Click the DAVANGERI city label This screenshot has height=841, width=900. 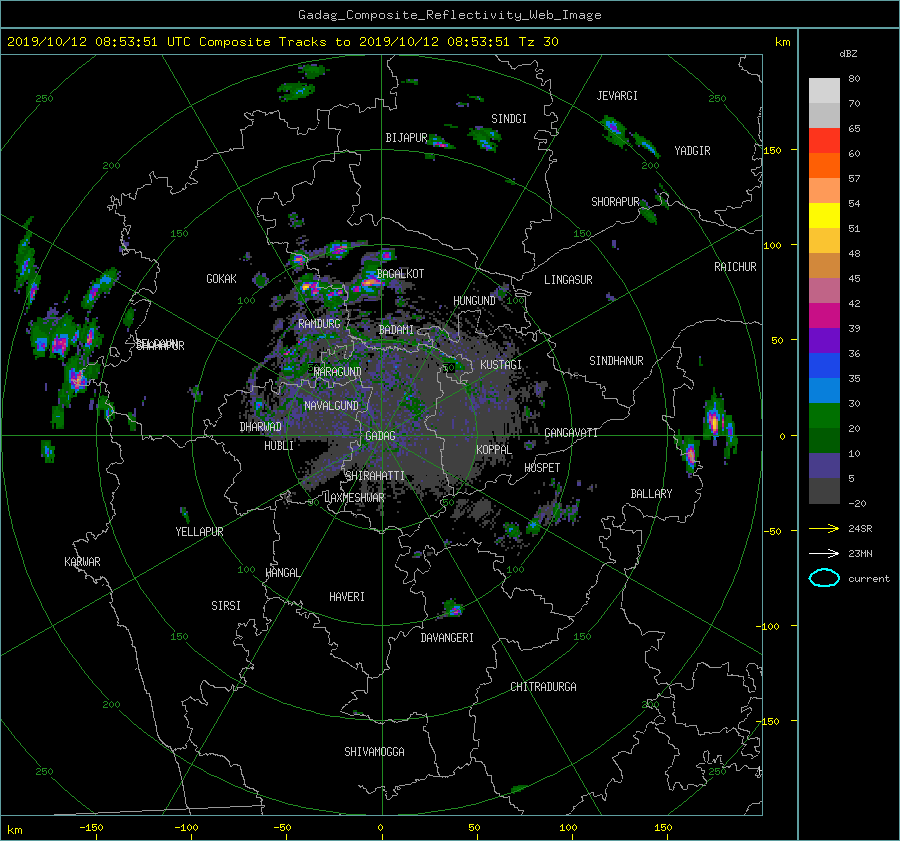pyautogui.click(x=447, y=638)
